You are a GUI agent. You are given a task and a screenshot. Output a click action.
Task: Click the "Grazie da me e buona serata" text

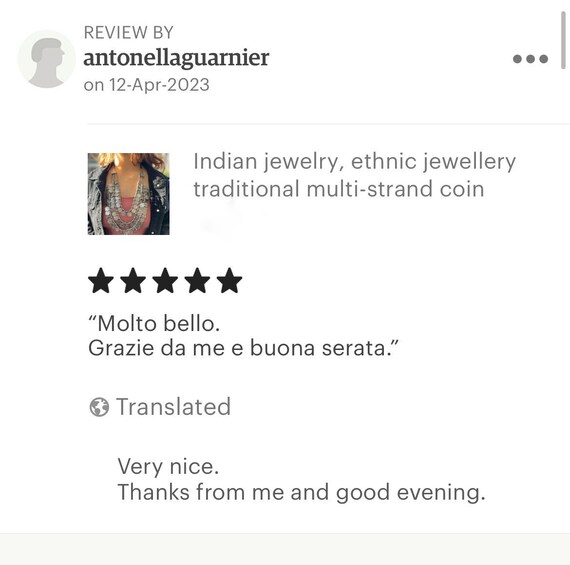pyautogui.click(x=238, y=348)
